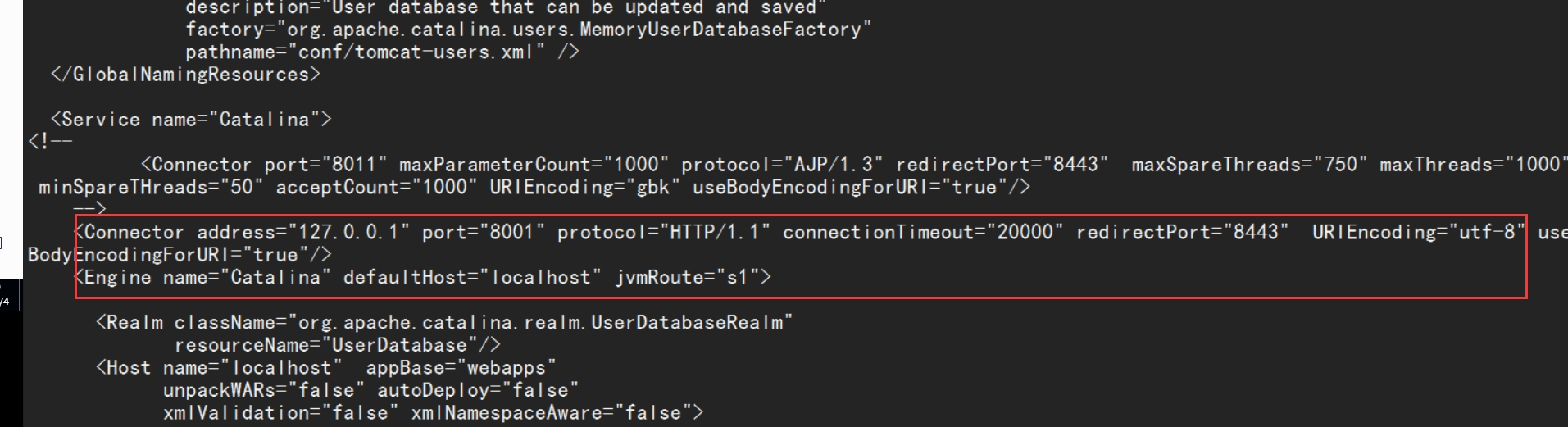The height and width of the screenshot is (427, 1568).
Task: Click the address="127.0.0.1" attribute
Action: [302, 233]
